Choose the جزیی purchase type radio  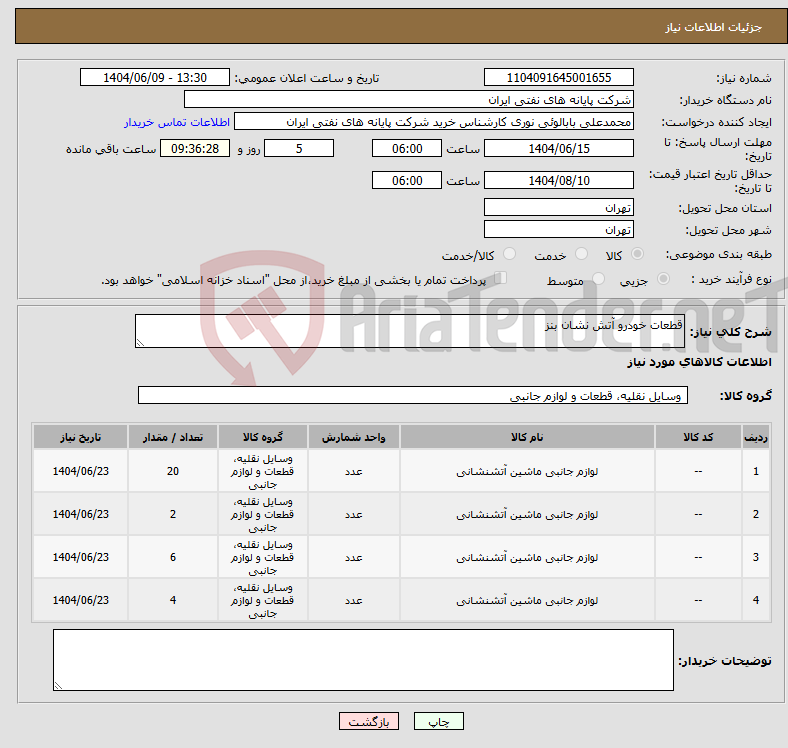(x=663, y=279)
